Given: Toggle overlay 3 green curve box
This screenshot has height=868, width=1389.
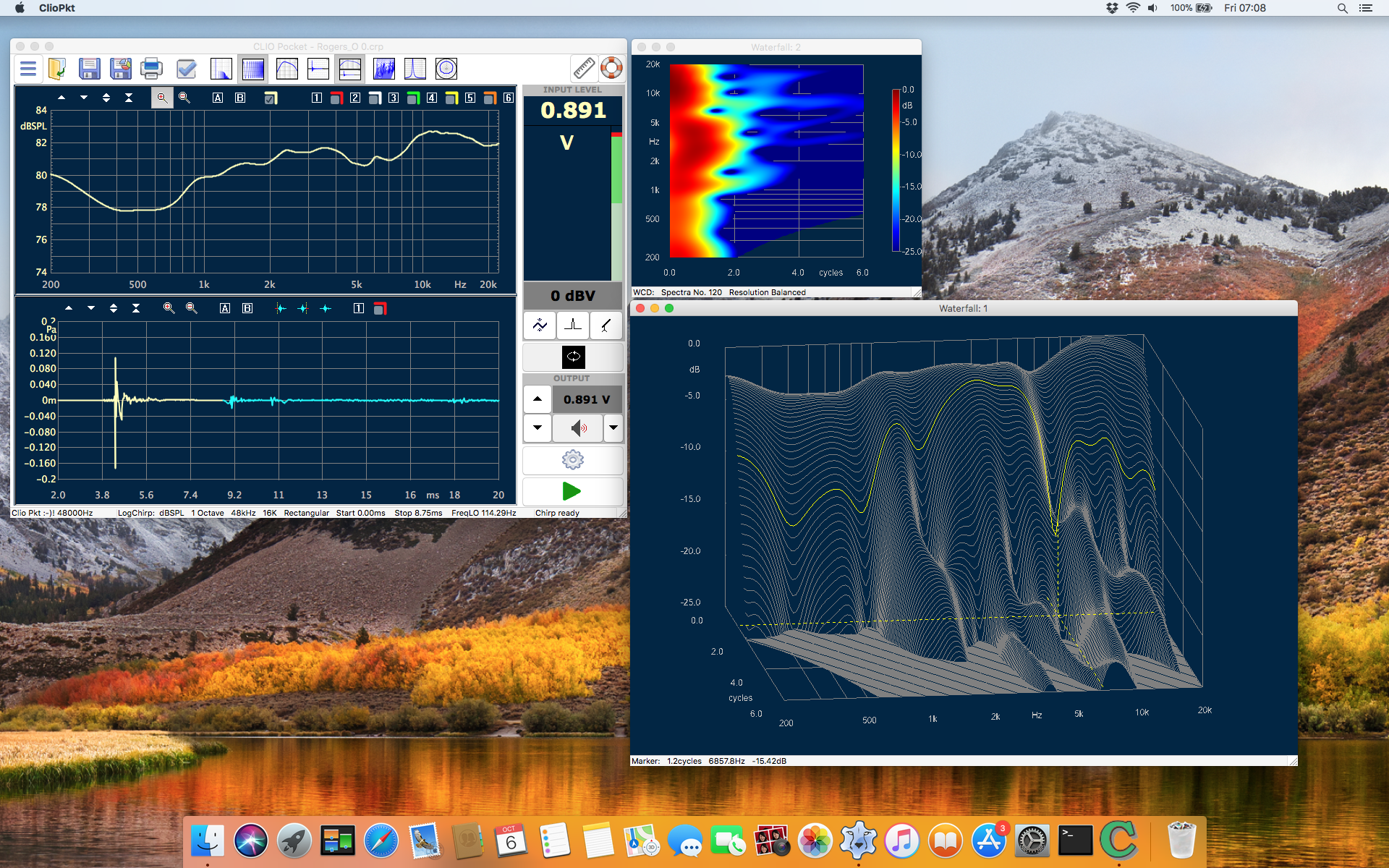Looking at the screenshot, I should pos(413,98).
